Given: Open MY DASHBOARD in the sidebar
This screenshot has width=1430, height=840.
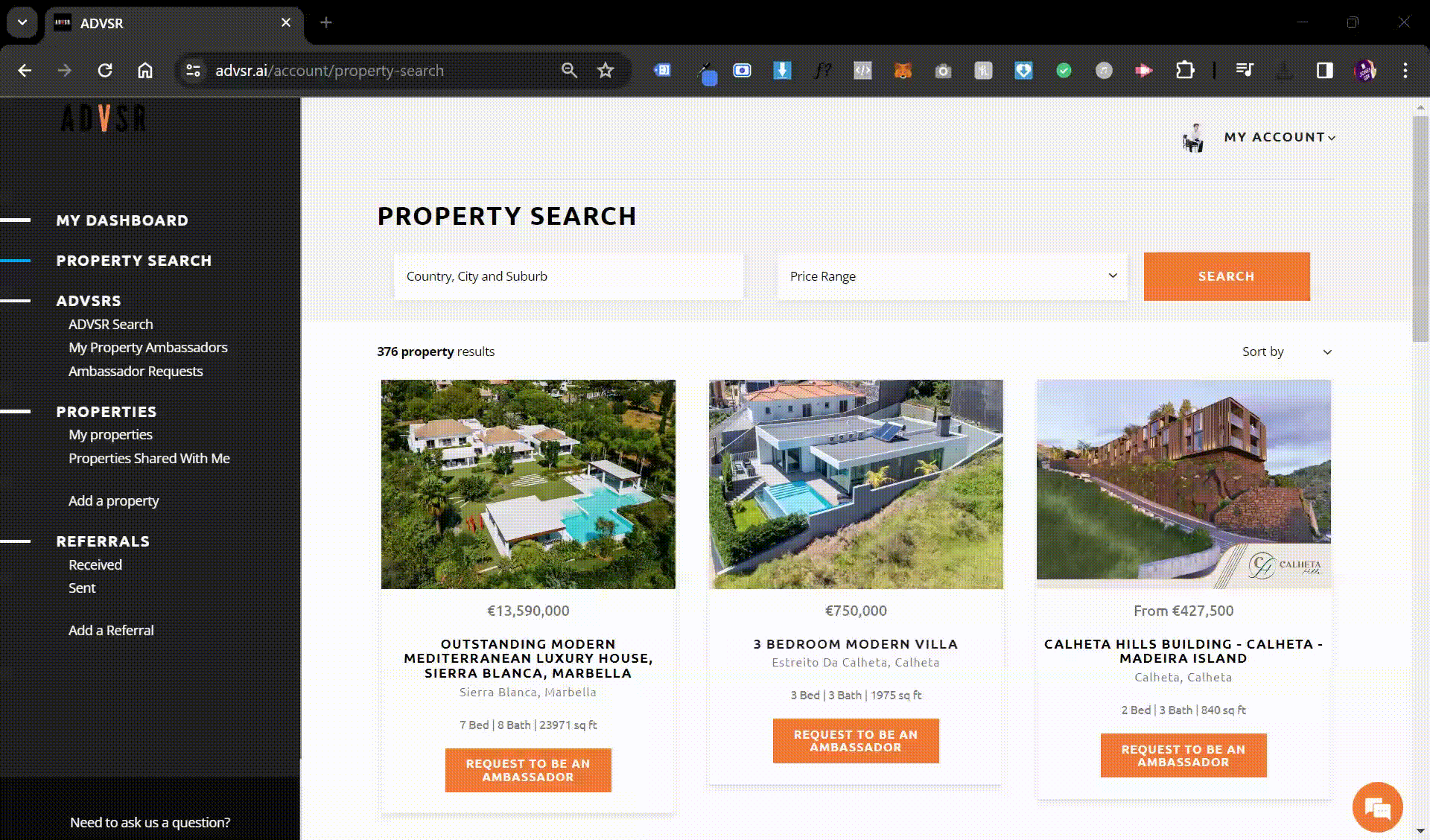Looking at the screenshot, I should [x=122, y=220].
